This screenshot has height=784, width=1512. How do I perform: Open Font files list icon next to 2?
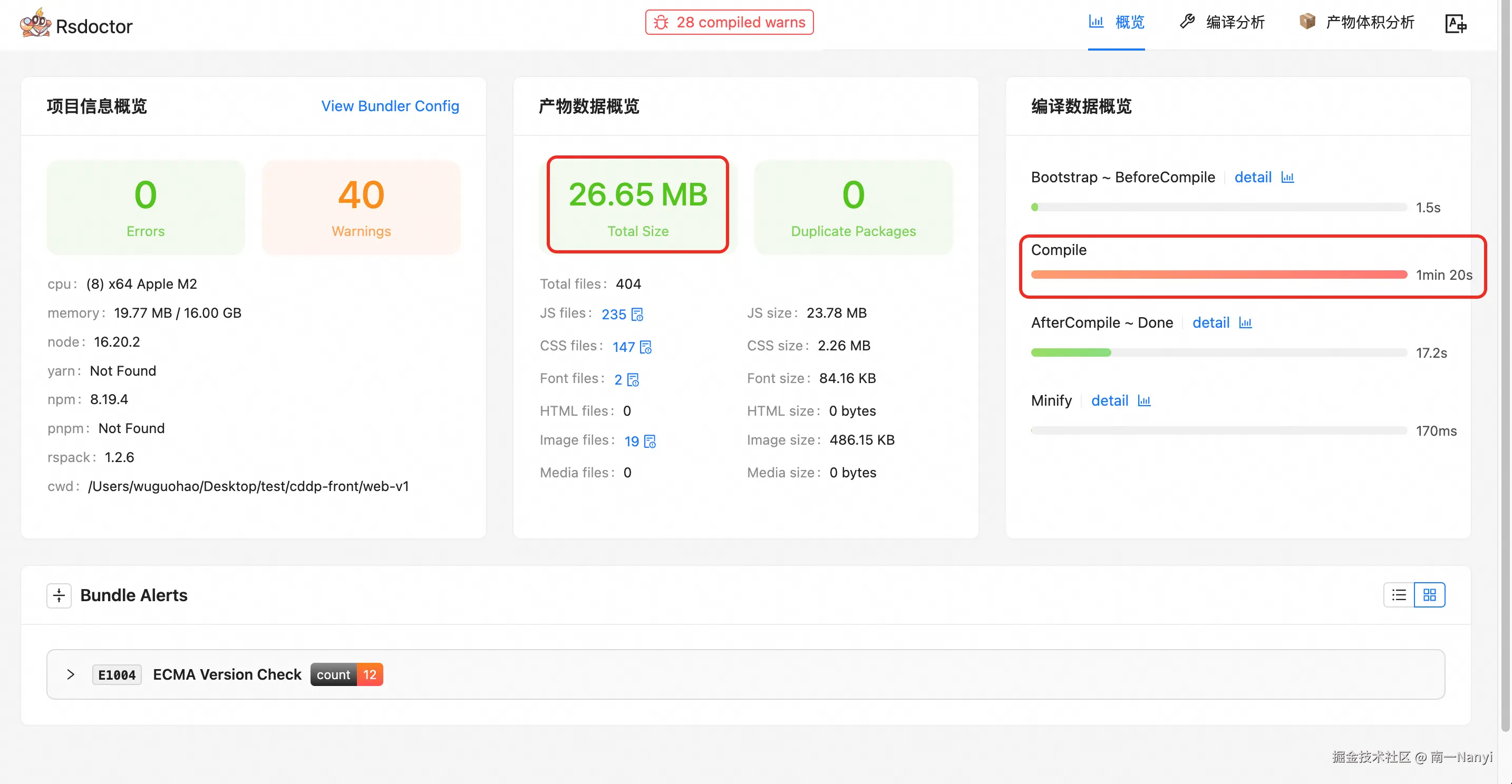pos(633,380)
